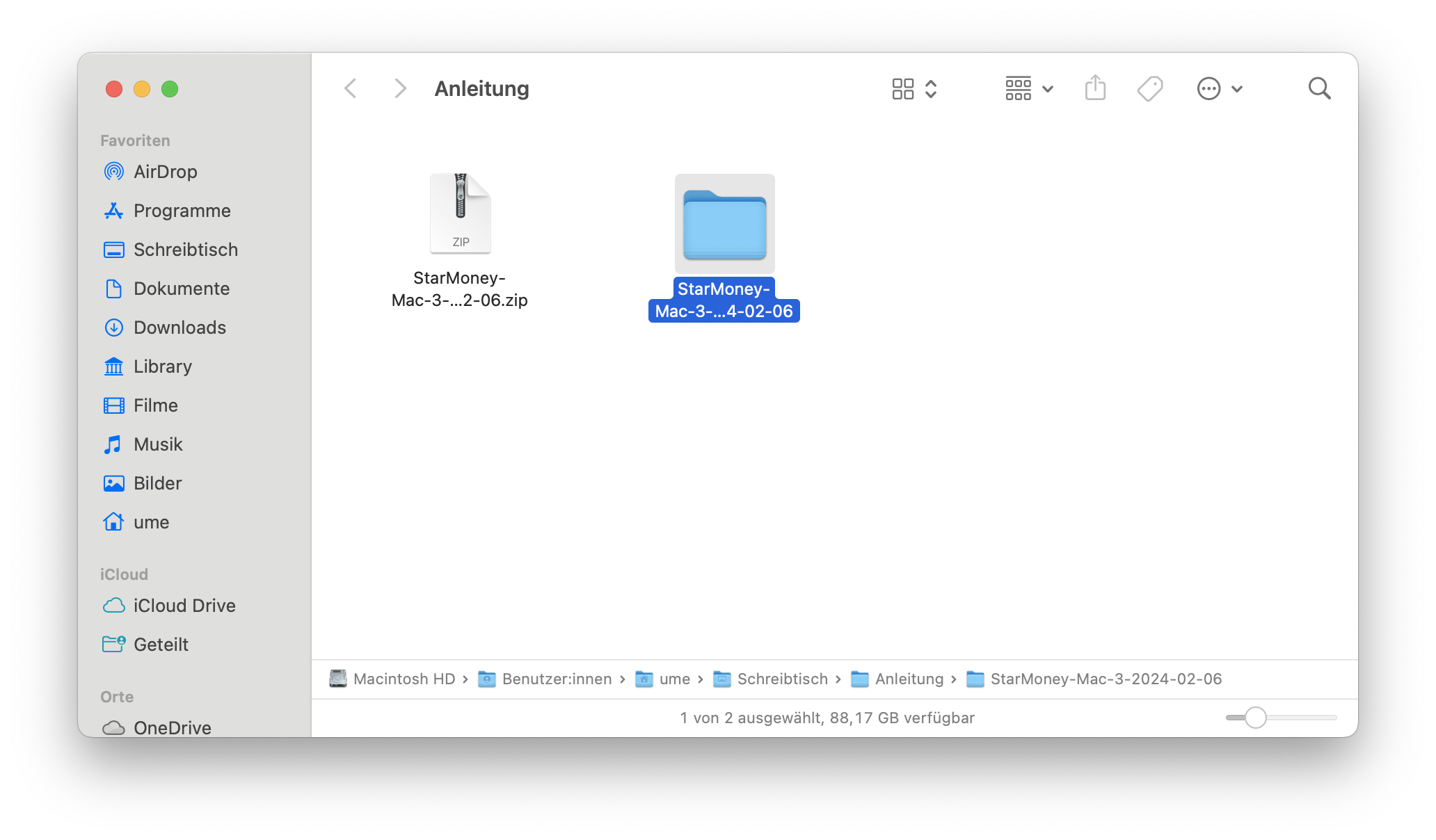Screen dimensions: 1436x840
Task: Click the Tags label icon
Action: (1149, 88)
